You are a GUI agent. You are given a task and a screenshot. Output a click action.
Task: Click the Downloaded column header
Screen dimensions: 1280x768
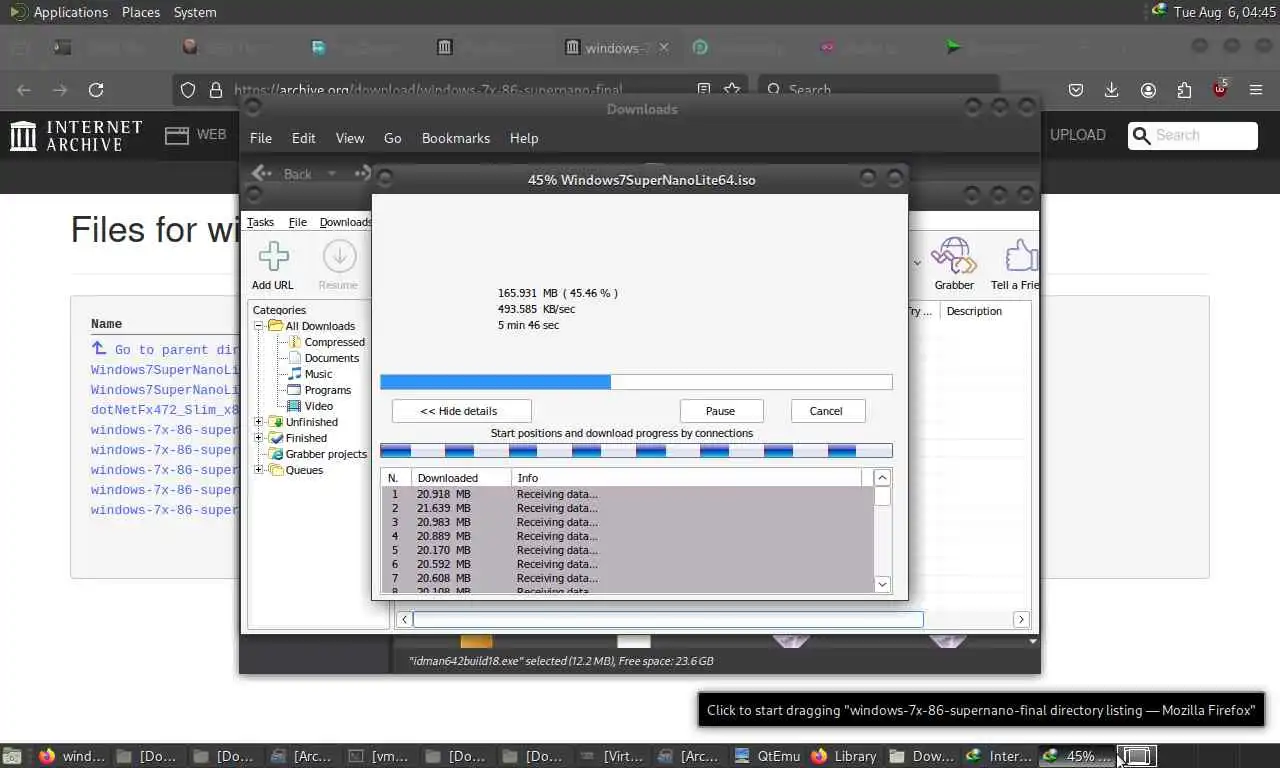click(461, 478)
